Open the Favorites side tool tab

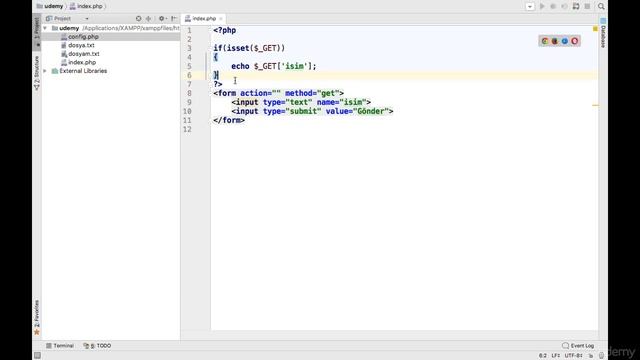point(37,318)
